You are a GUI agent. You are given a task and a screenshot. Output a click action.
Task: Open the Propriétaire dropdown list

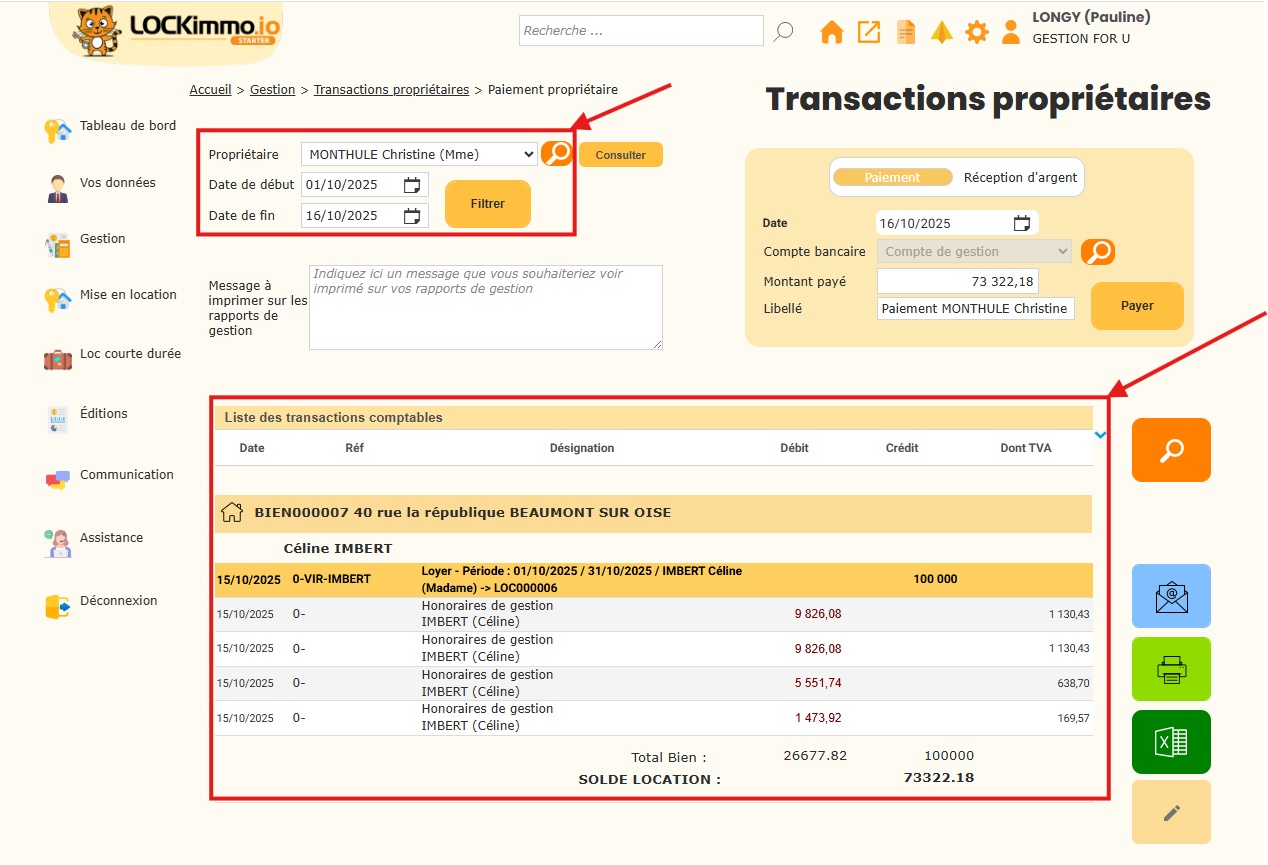419,154
